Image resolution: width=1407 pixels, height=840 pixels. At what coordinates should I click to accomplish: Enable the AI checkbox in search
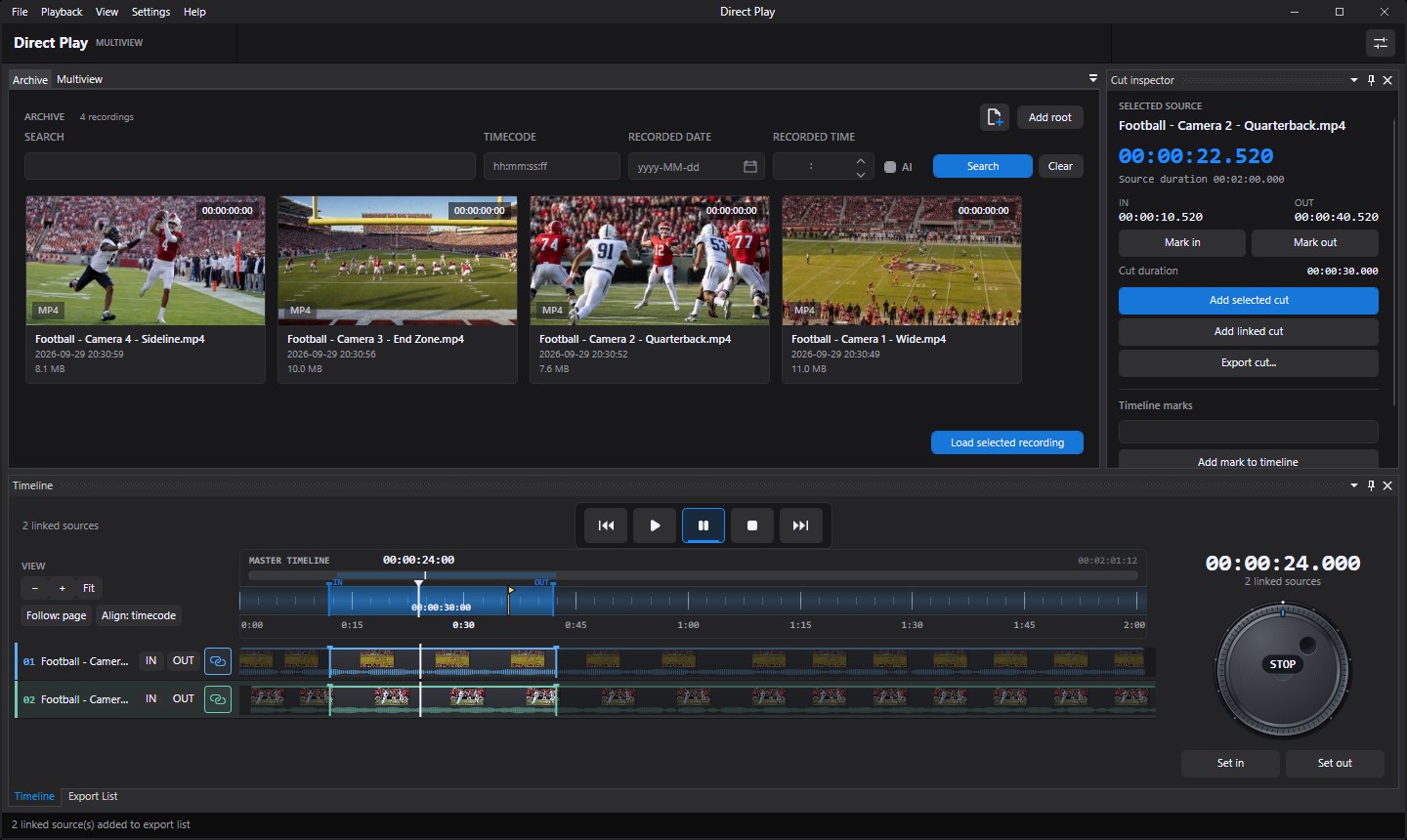point(890,167)
